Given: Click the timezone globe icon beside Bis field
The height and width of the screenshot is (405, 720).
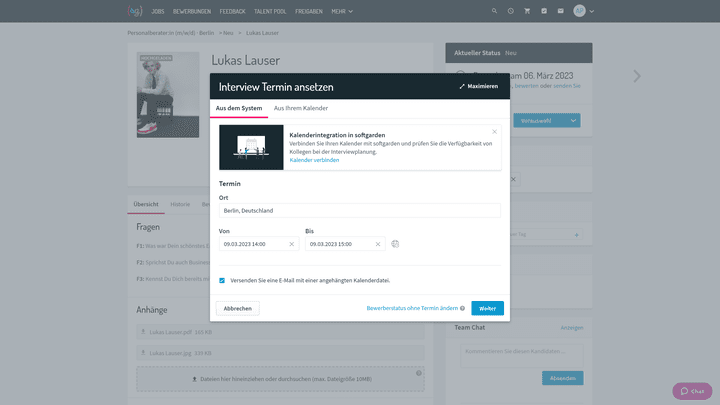Looking at the screenshot, I should (x=396, y=244).
